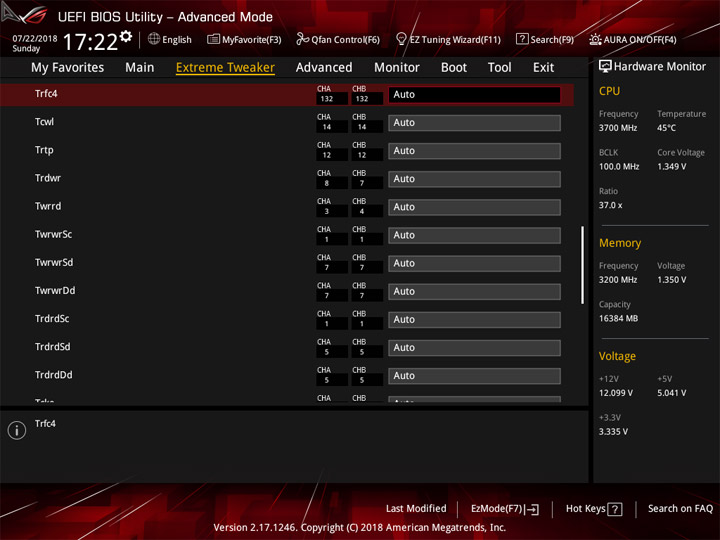Click the Hot Keys question mark icon
This screenshot has width=720, height=540.
point(615,509)
